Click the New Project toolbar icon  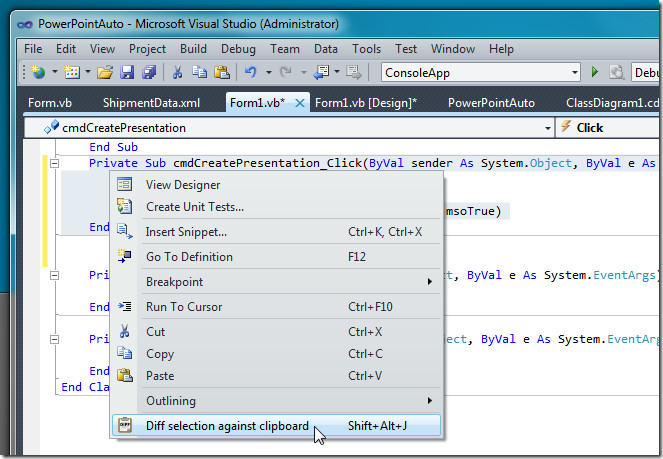click(x=38, y=72)
